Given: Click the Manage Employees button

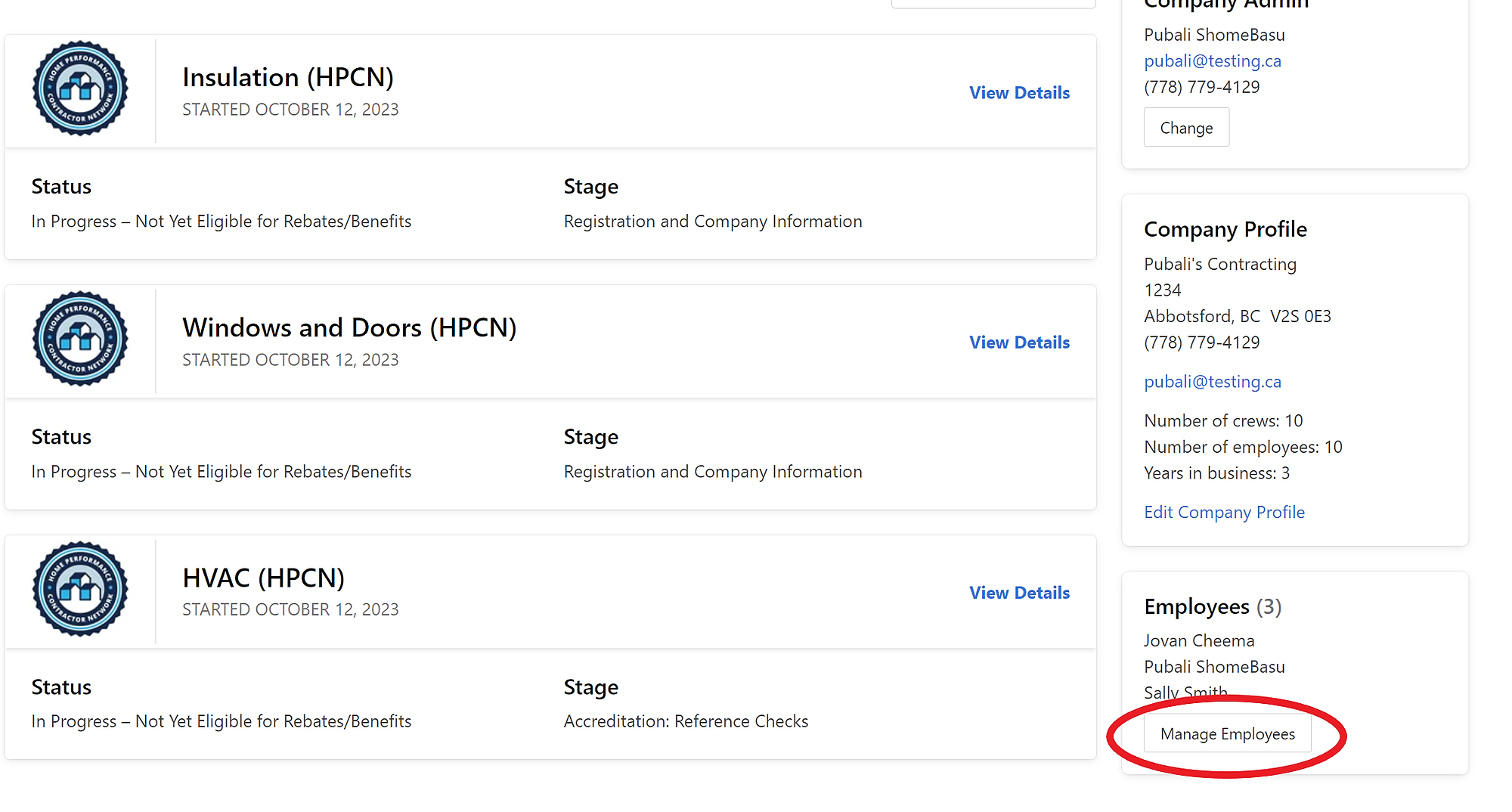Looking at the screenshot, I should click(x=1227, y=734).
